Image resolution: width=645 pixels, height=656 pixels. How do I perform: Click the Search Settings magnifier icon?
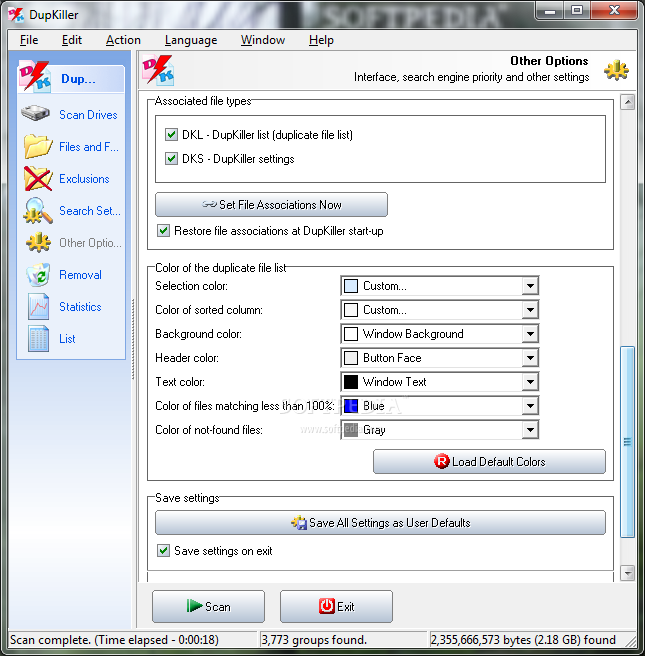coord(38,210)
